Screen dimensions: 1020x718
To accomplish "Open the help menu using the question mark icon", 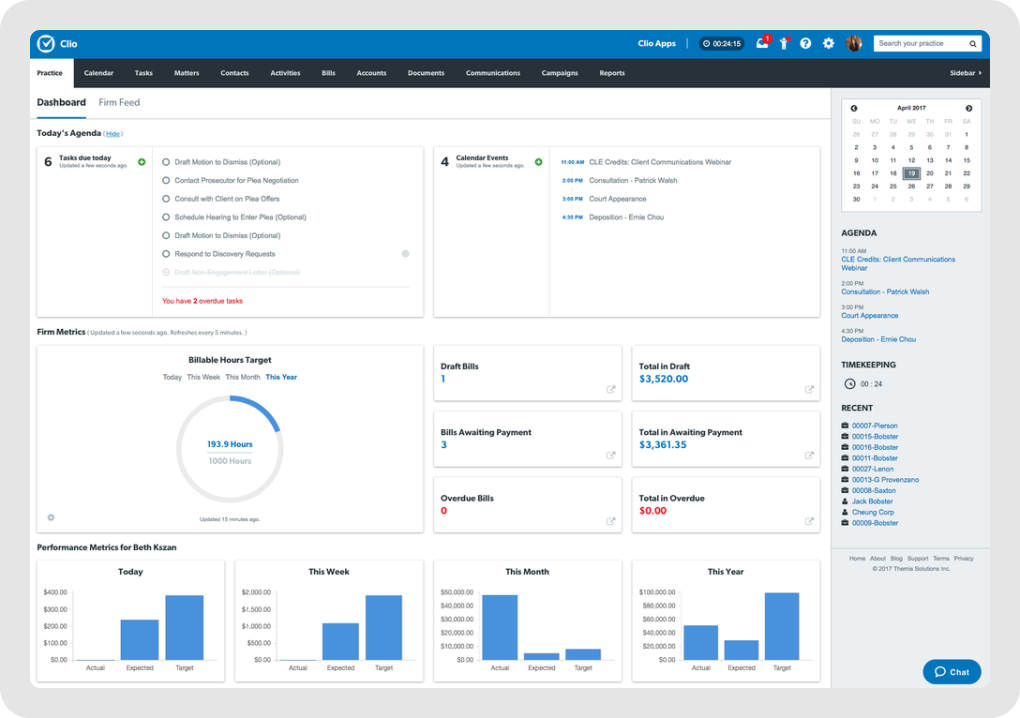I will coord(805,43).
